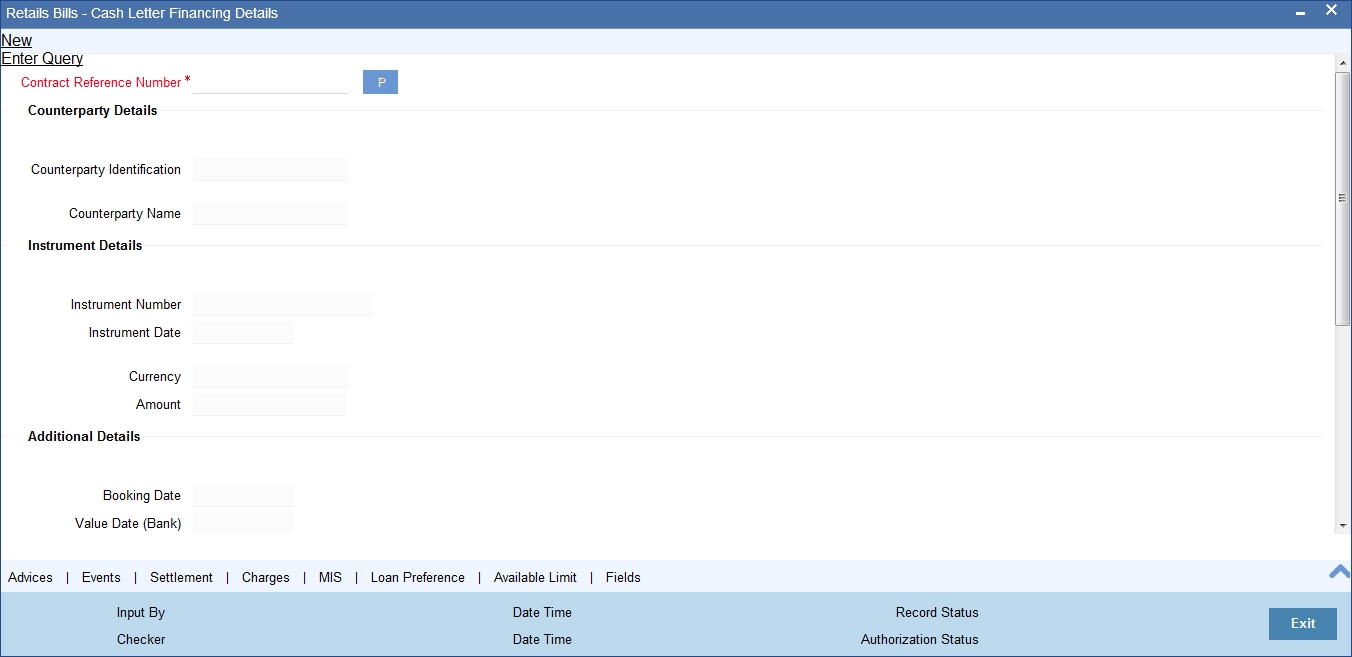Click the Input By label

[141, 612]
